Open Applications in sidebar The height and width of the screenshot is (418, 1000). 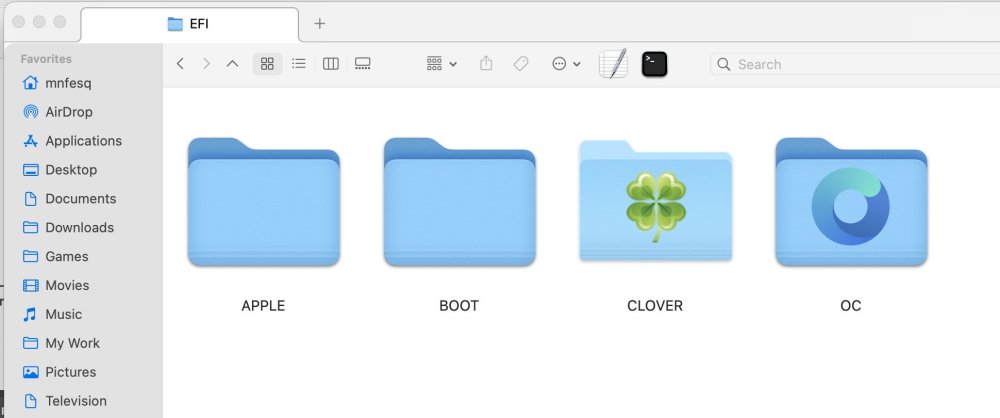pyautogui.click(x=72, y=140)
